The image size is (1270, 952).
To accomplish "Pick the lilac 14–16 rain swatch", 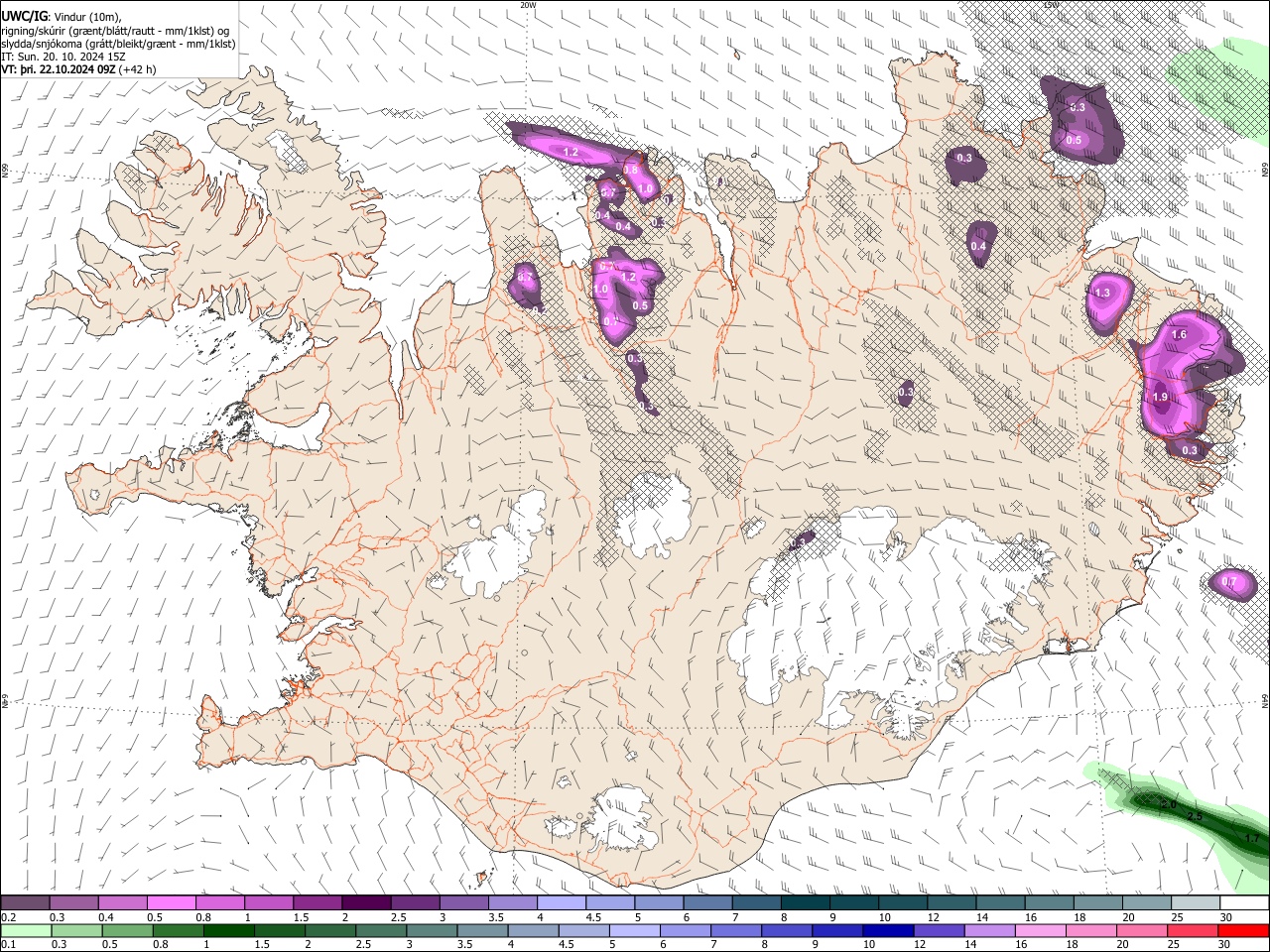I will pos(989,930).
